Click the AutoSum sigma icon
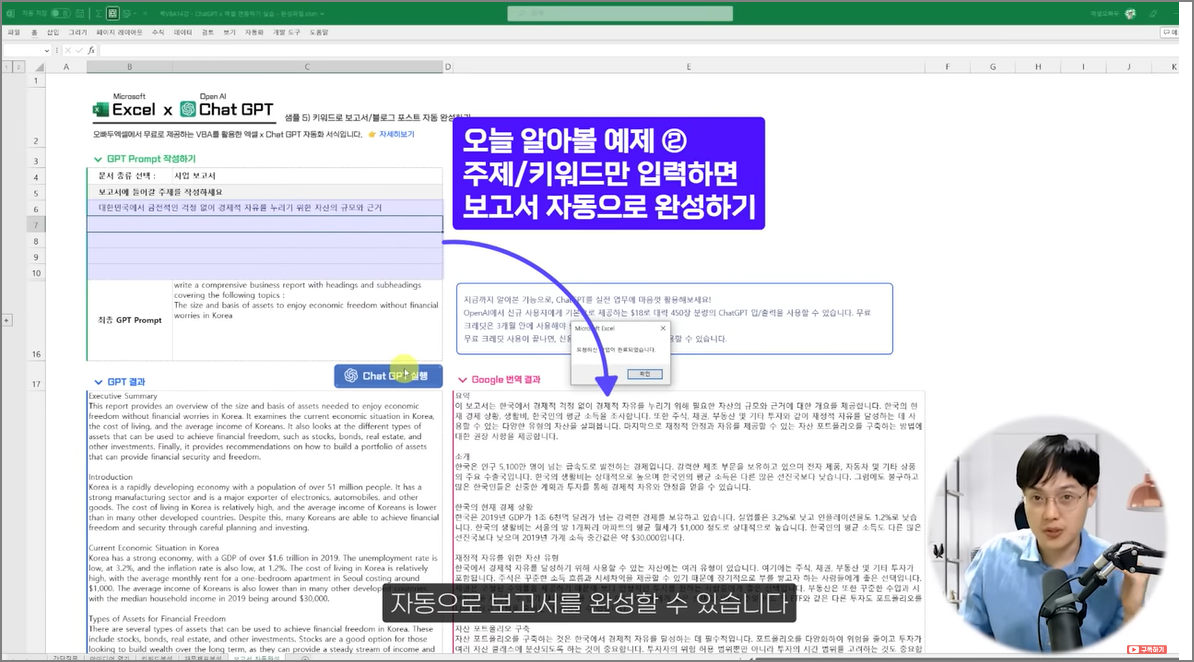This screenshot has height=662, width=1194. click(x=99, y=14)
